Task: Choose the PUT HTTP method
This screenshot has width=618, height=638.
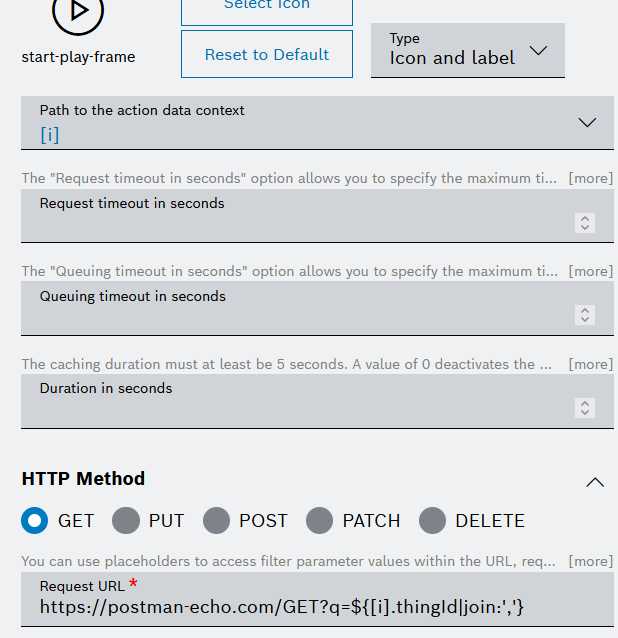Action: pos(126,520)
